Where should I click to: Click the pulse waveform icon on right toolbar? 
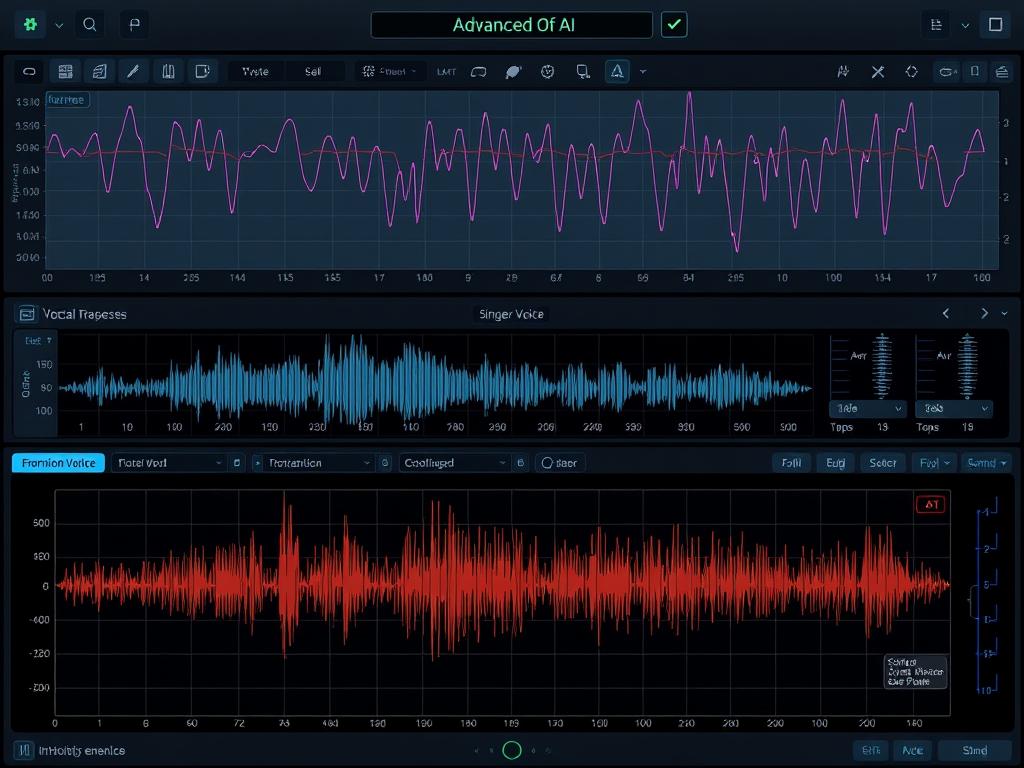[x=844, y=72]
